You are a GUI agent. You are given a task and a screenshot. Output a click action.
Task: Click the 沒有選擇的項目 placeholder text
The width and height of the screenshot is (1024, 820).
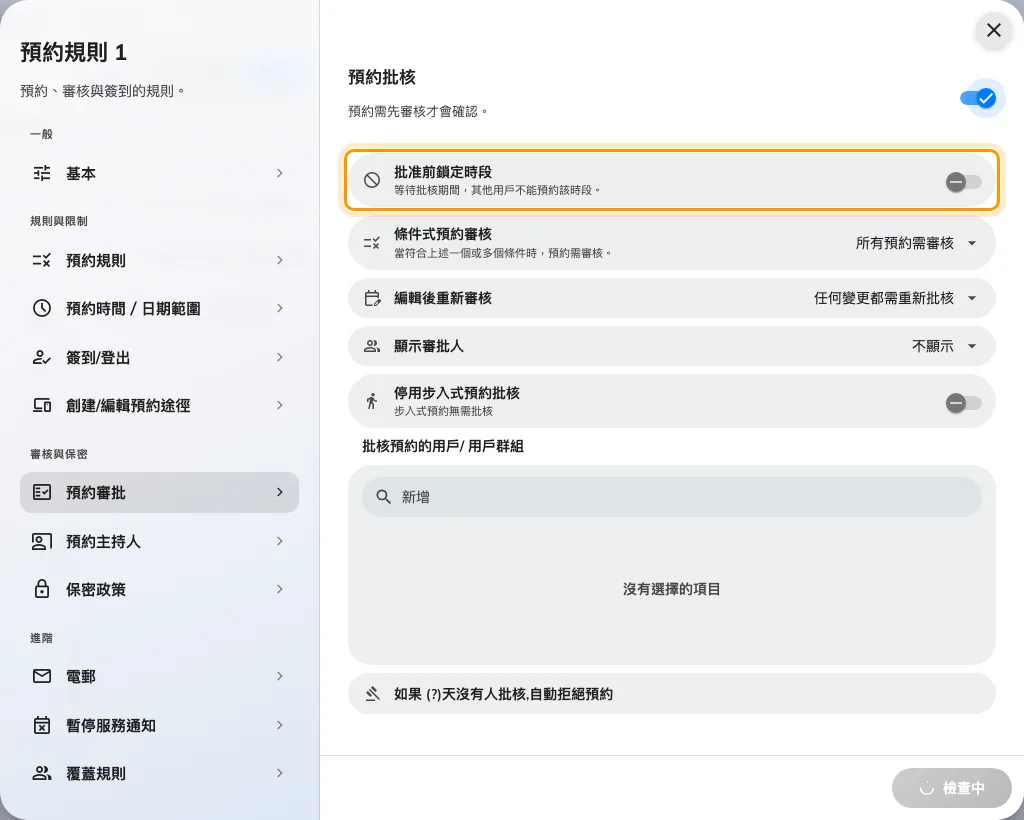[671, 589]
